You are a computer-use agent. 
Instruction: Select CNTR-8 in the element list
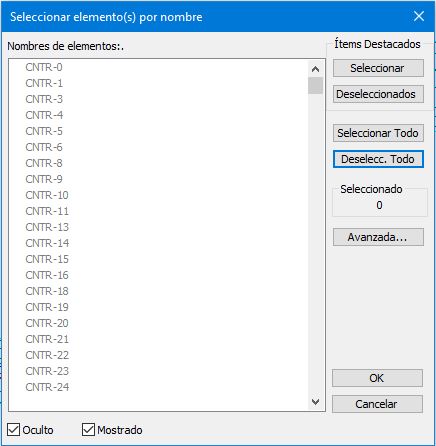click(44, 163)
